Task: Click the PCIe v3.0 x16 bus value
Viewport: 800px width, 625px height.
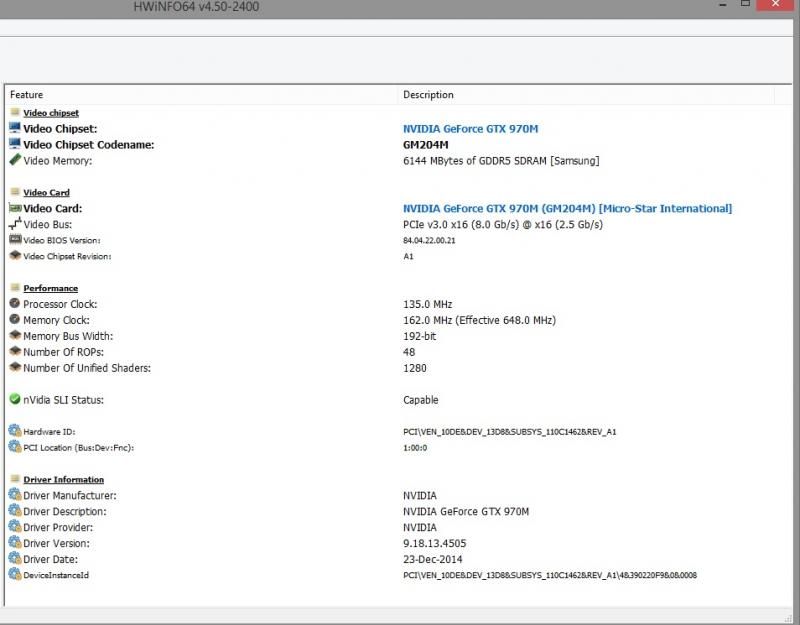Action: tap(503, 224)
